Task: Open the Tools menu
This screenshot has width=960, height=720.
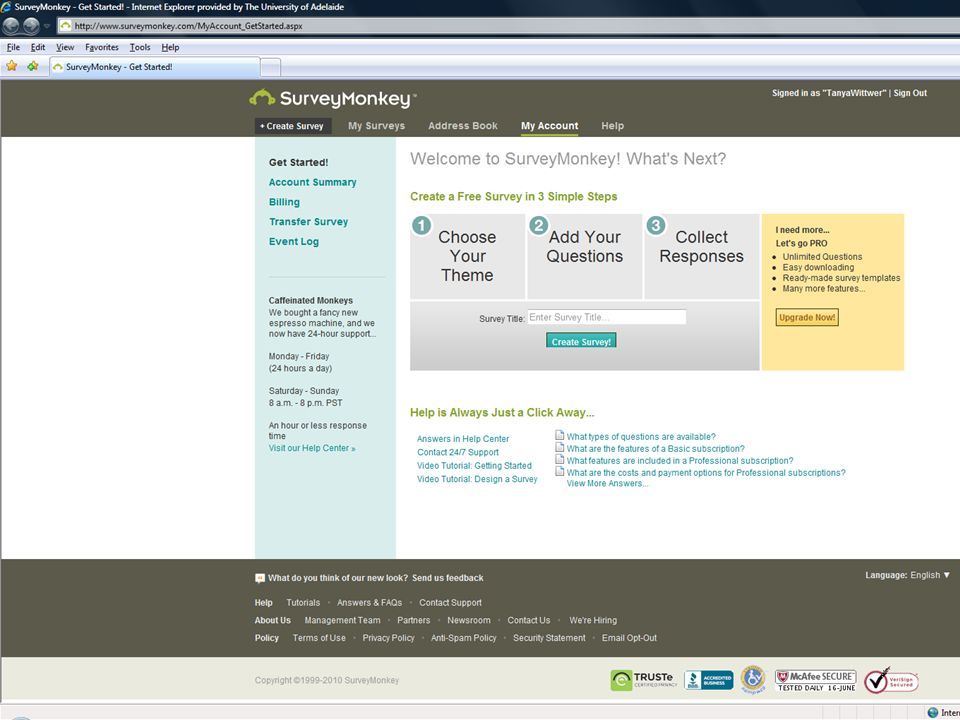Action: point(140,47)
